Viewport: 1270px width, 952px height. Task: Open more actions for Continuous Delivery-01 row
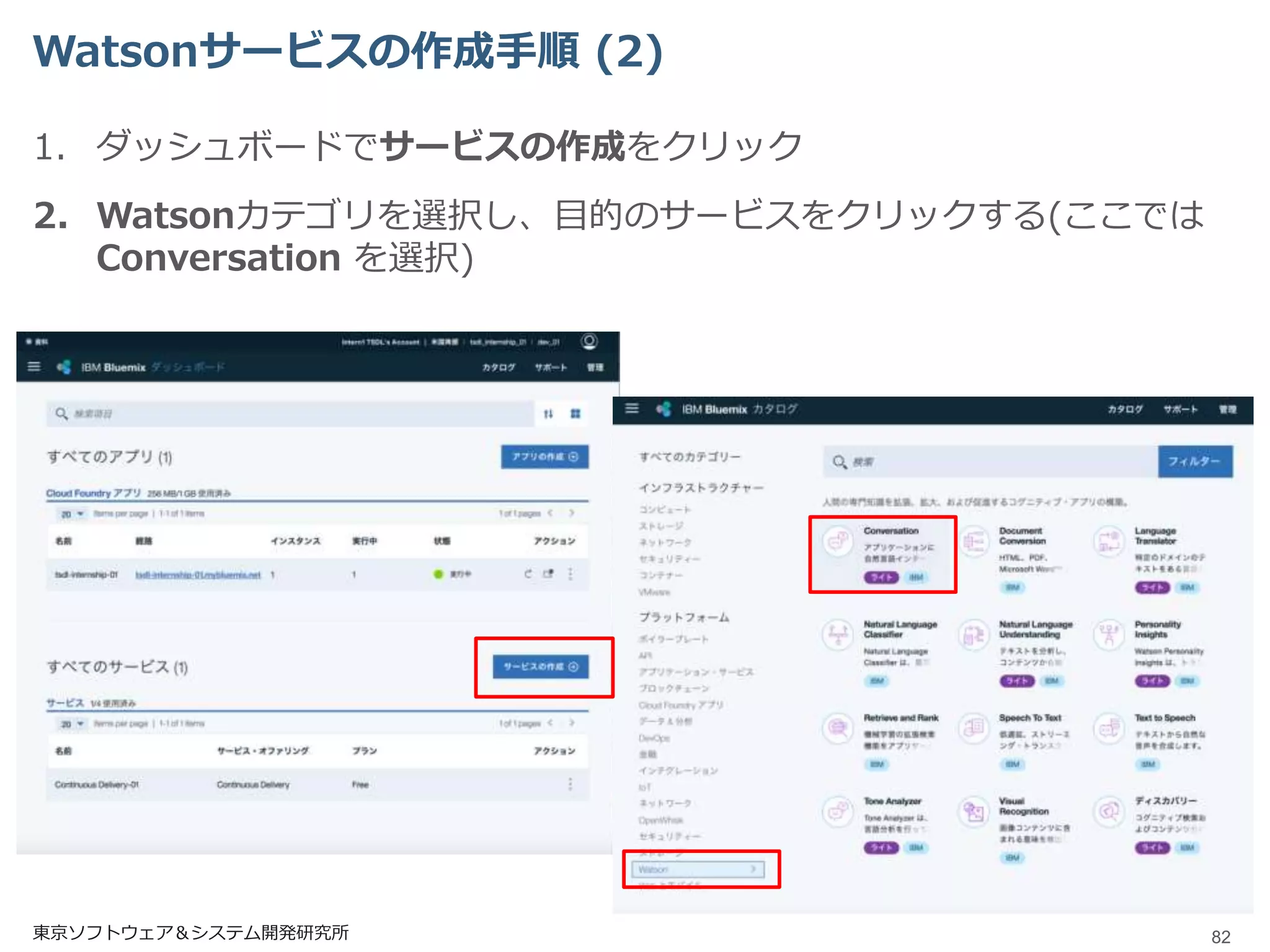pos(570,784)
